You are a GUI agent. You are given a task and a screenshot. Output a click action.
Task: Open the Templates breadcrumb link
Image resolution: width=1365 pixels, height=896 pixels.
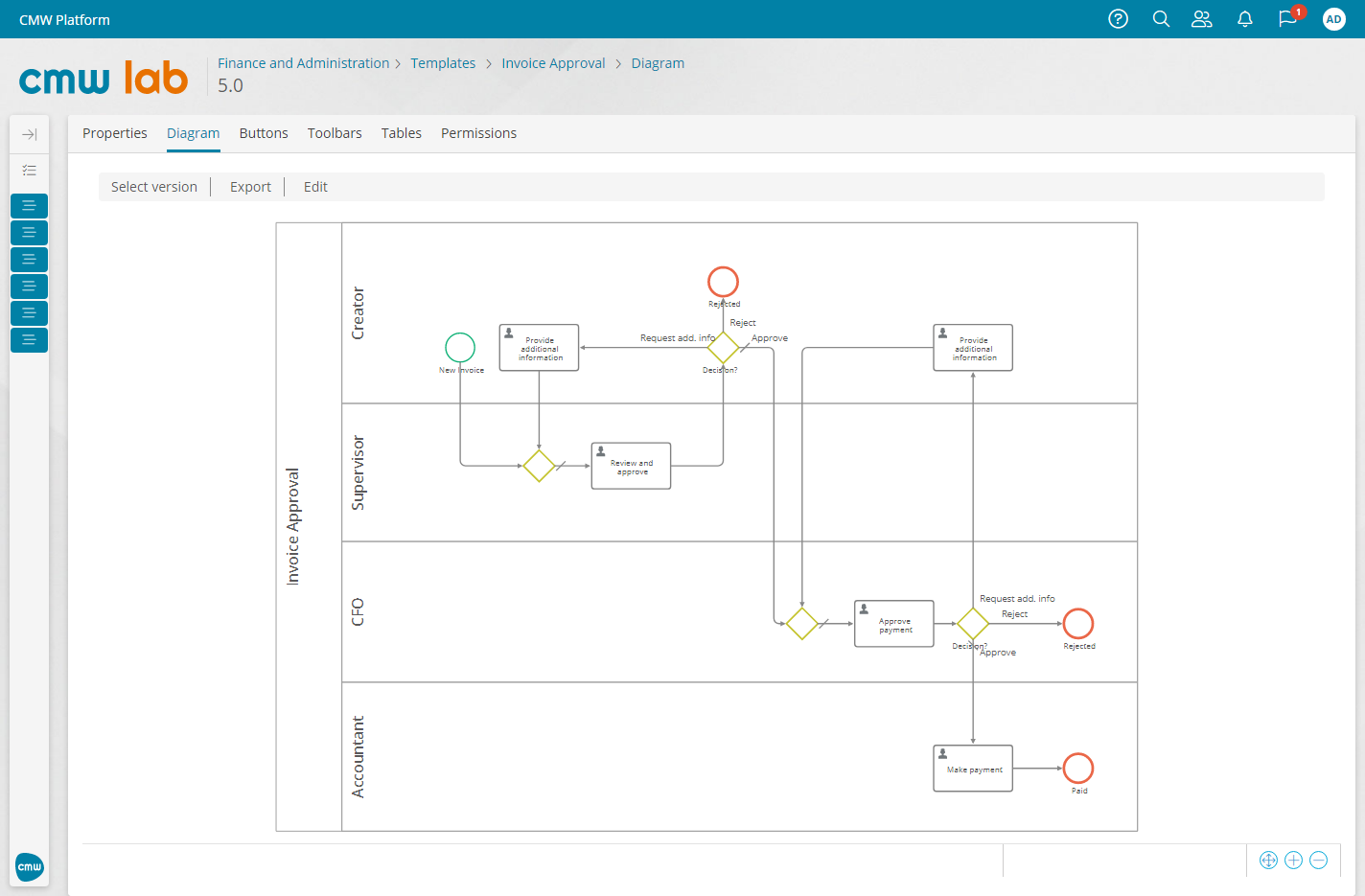(x=443, y=62)
